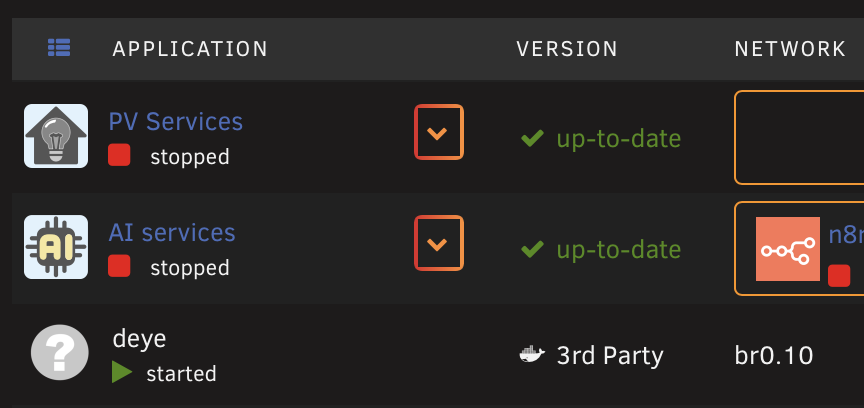Expand the AI services folder chevron
The width and height of the screenshot is (864, 408).
coord(439,243)
